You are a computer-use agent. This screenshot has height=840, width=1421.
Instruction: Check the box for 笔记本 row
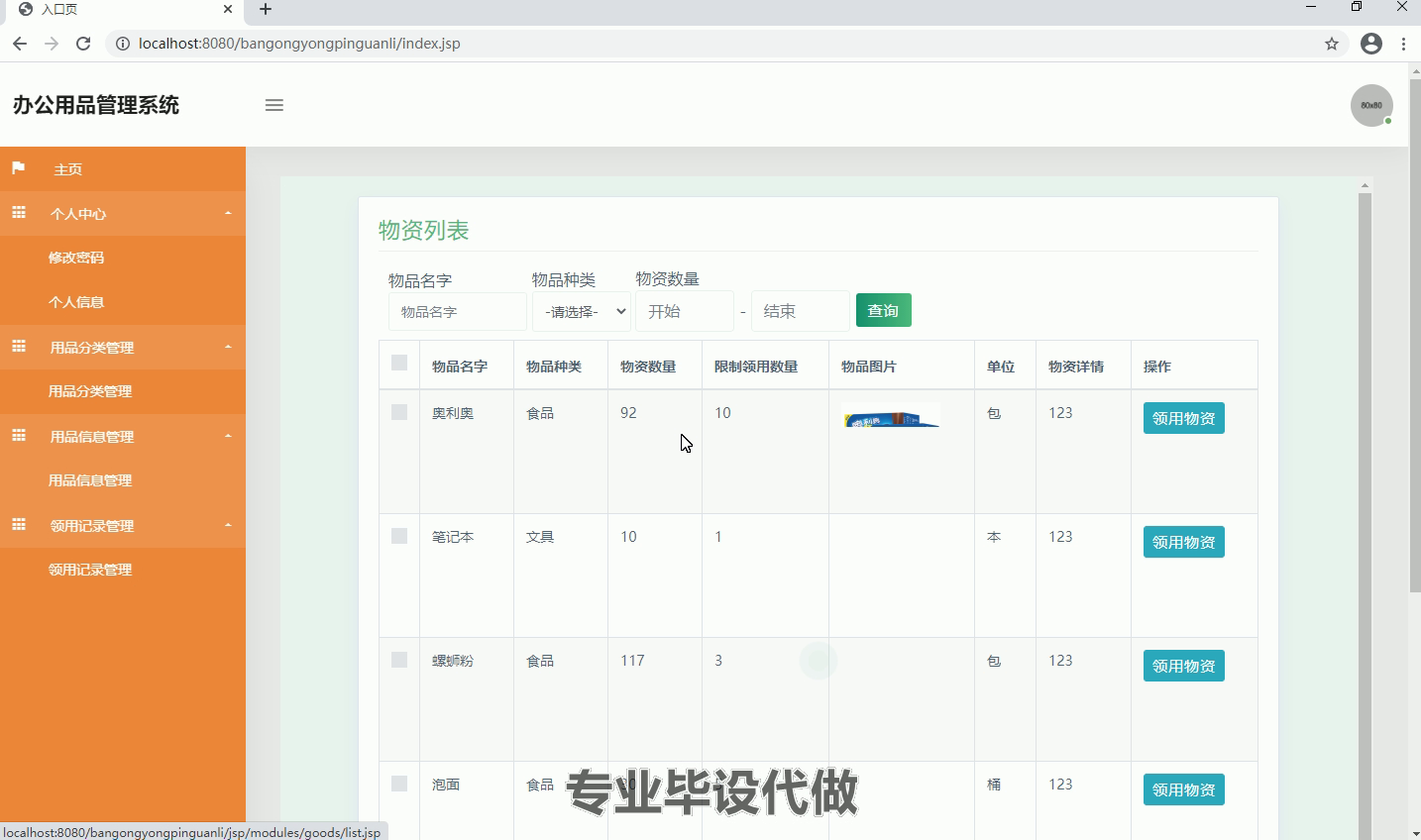[x=399, y=536]
